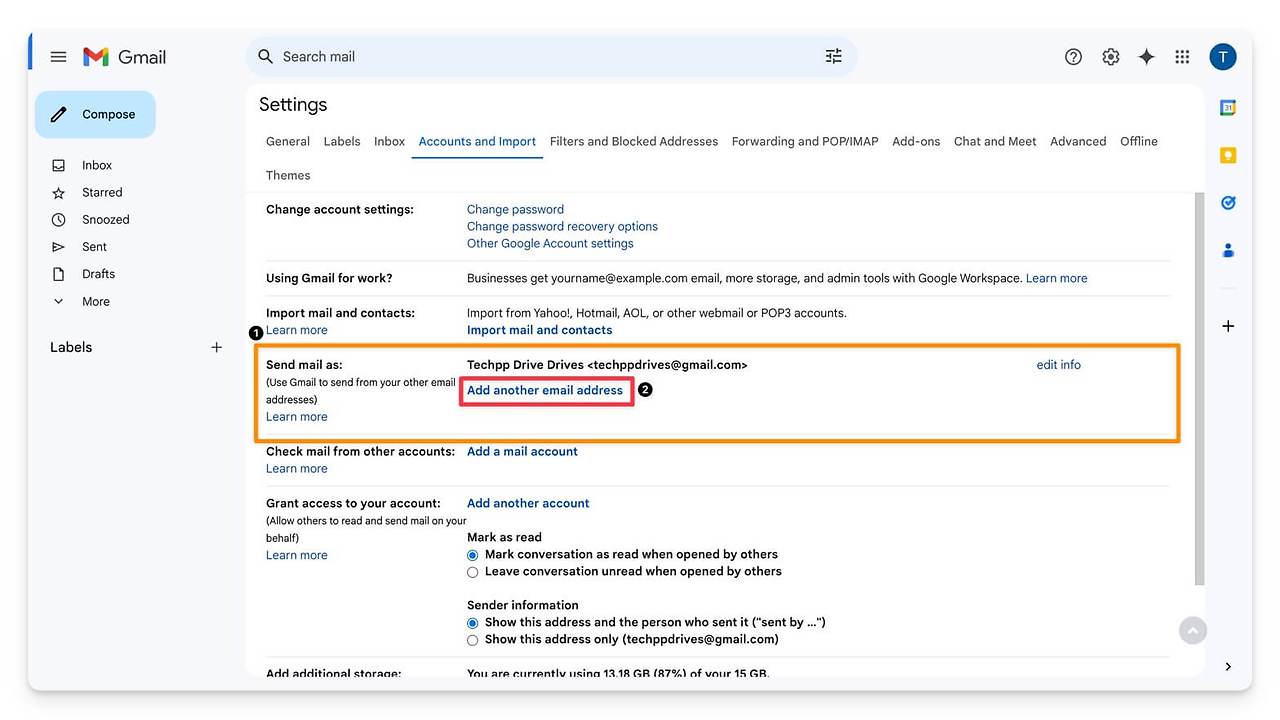
Task: Click Learn more under Check mail
Action: click(x=296, y=468)
